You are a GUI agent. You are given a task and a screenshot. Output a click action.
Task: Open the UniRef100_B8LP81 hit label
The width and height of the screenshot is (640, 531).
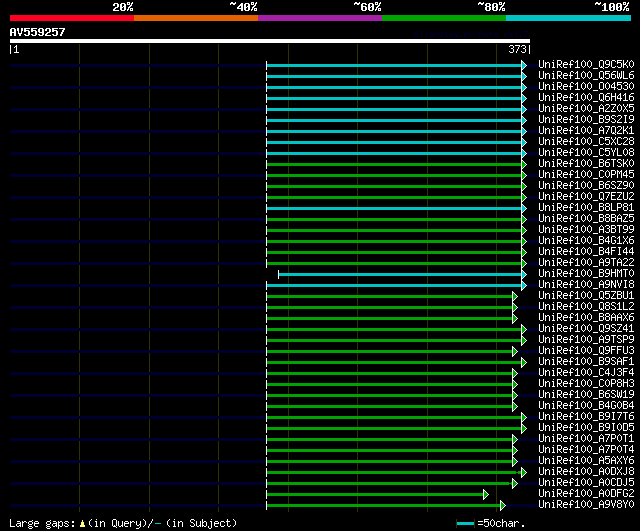tap(586, 207)
